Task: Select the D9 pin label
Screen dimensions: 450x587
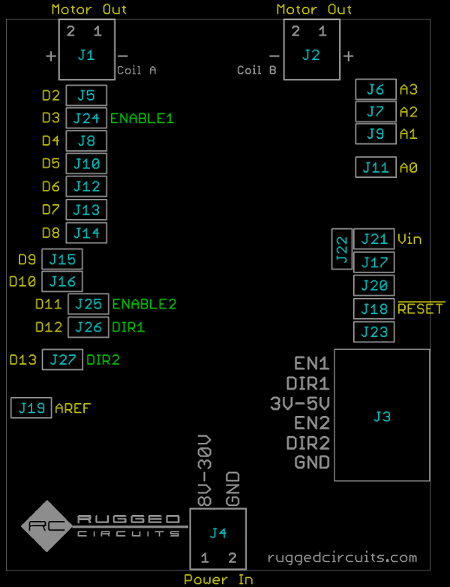Action: pos(27,259)
